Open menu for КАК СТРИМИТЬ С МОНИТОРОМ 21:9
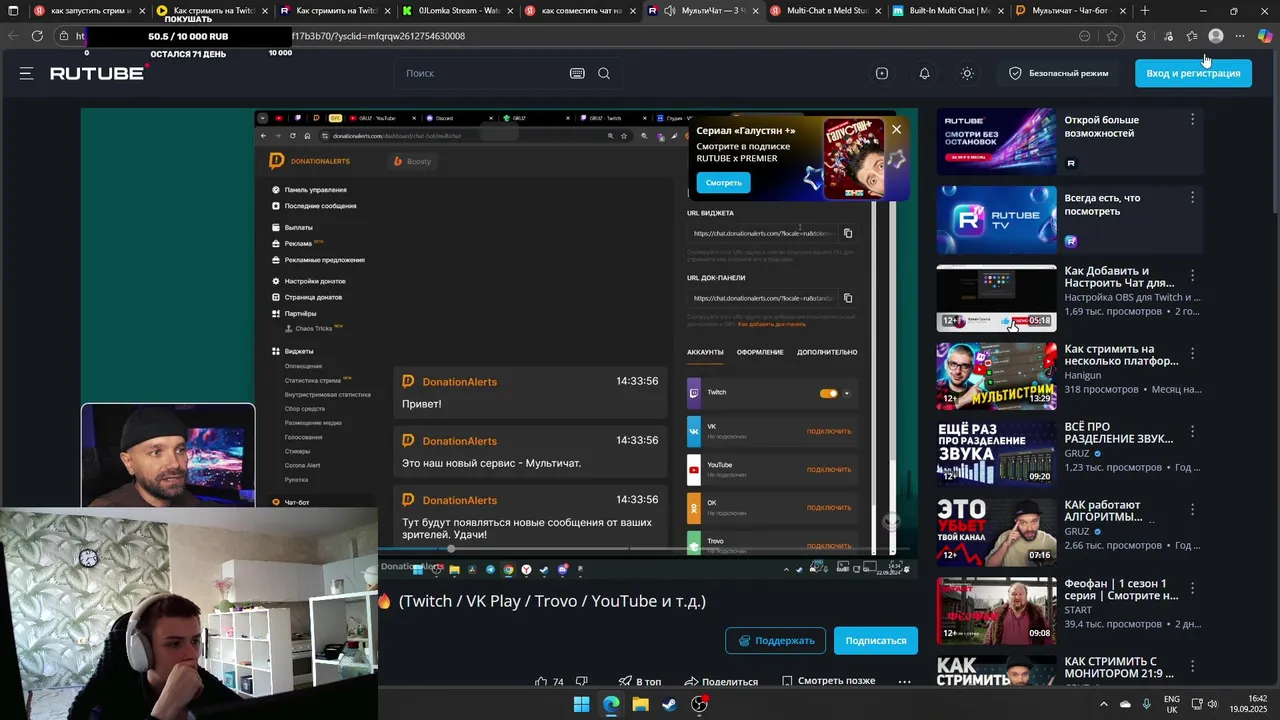1280x720 pixels. [x=1192, y=666]
